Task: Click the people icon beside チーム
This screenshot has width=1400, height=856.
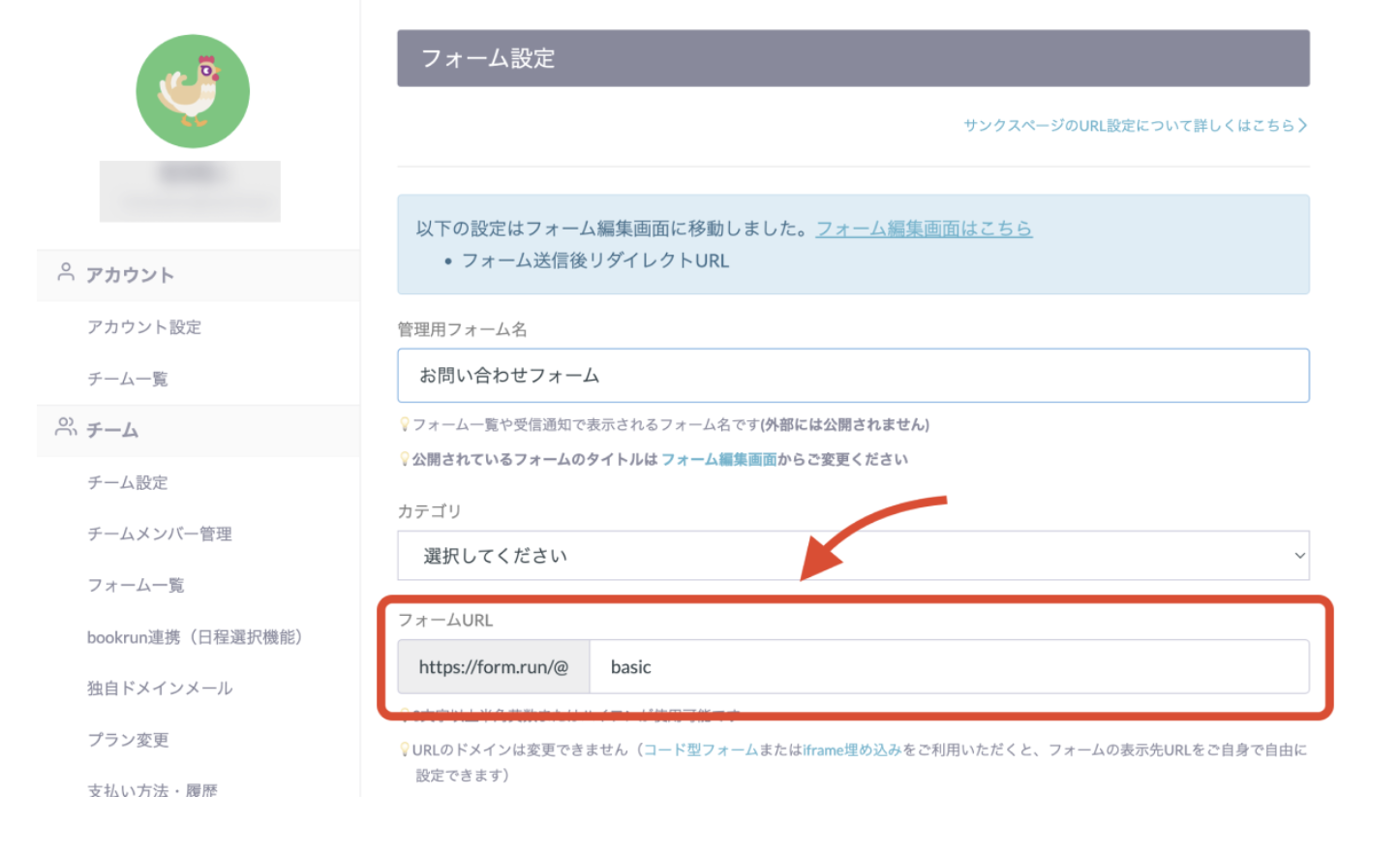Action: pyautogui.click(x=65, y=428)
